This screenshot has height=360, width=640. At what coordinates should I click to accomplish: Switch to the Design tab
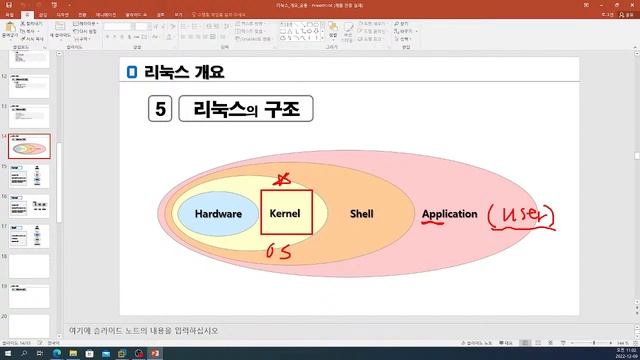point(62,15)
